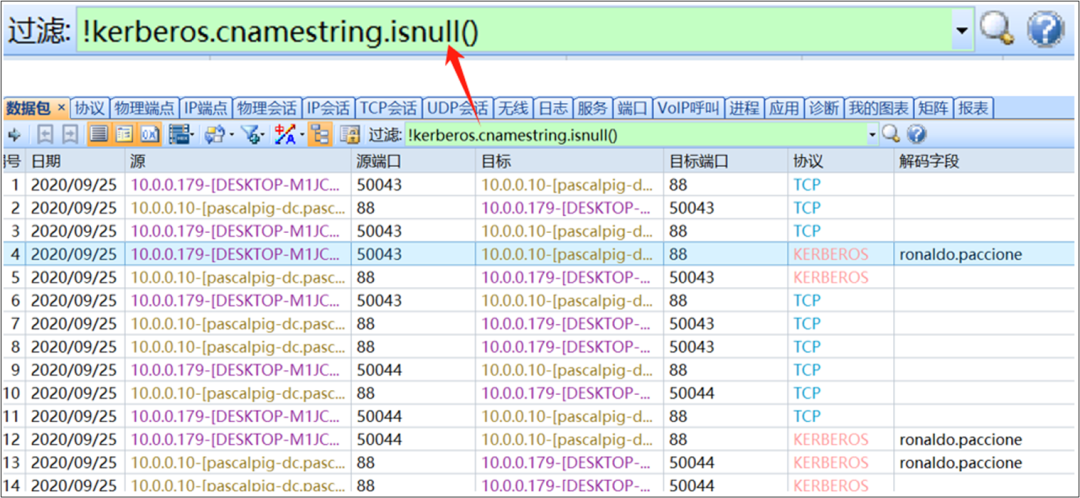This screenshot has width=1080, height=498.
Task: Switch to the TCP会话 tab
Action: tap(388, 108)
